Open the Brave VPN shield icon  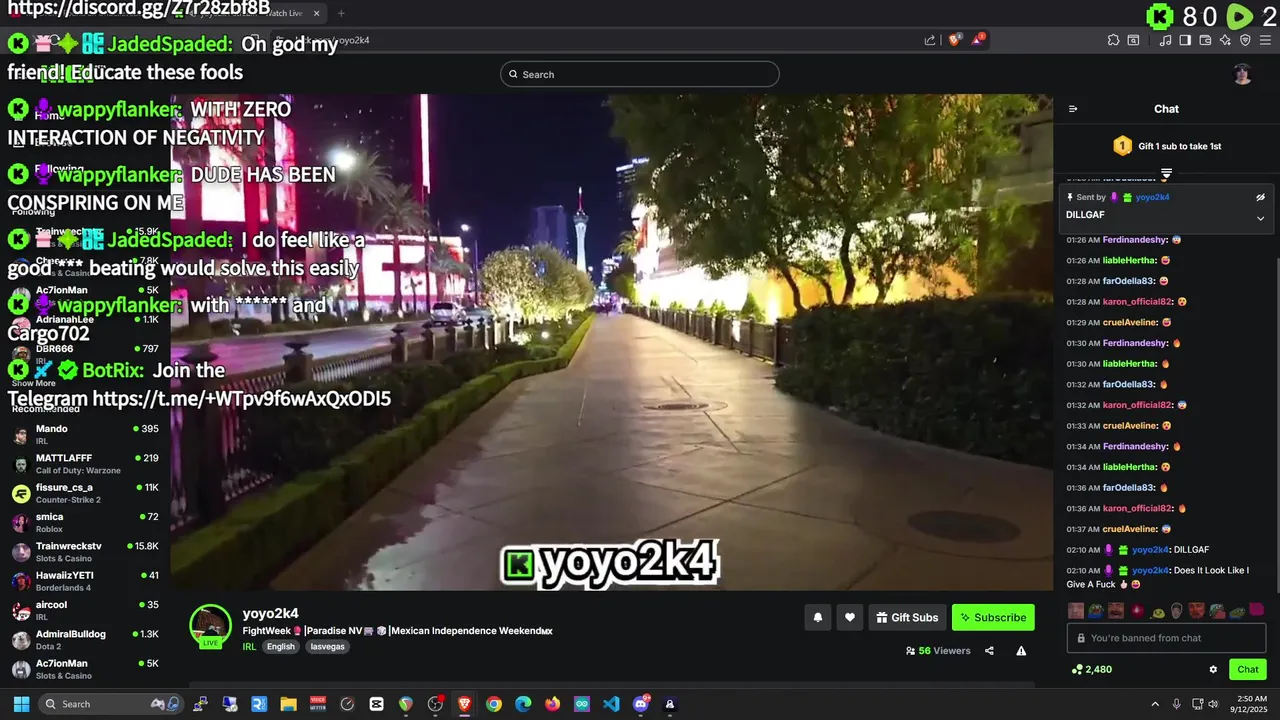click(1245, 40)
